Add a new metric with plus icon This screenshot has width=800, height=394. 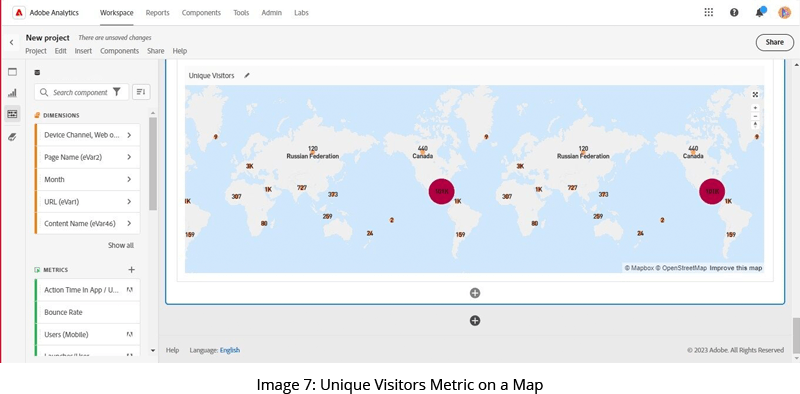(131, 269)
